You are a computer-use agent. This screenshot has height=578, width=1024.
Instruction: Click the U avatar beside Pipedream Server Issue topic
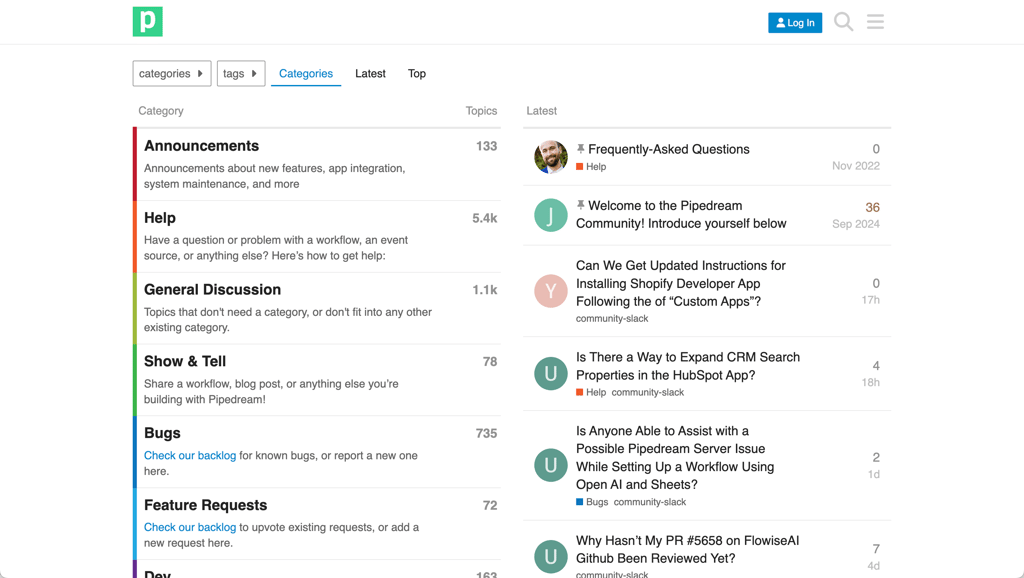pos(551,465)
